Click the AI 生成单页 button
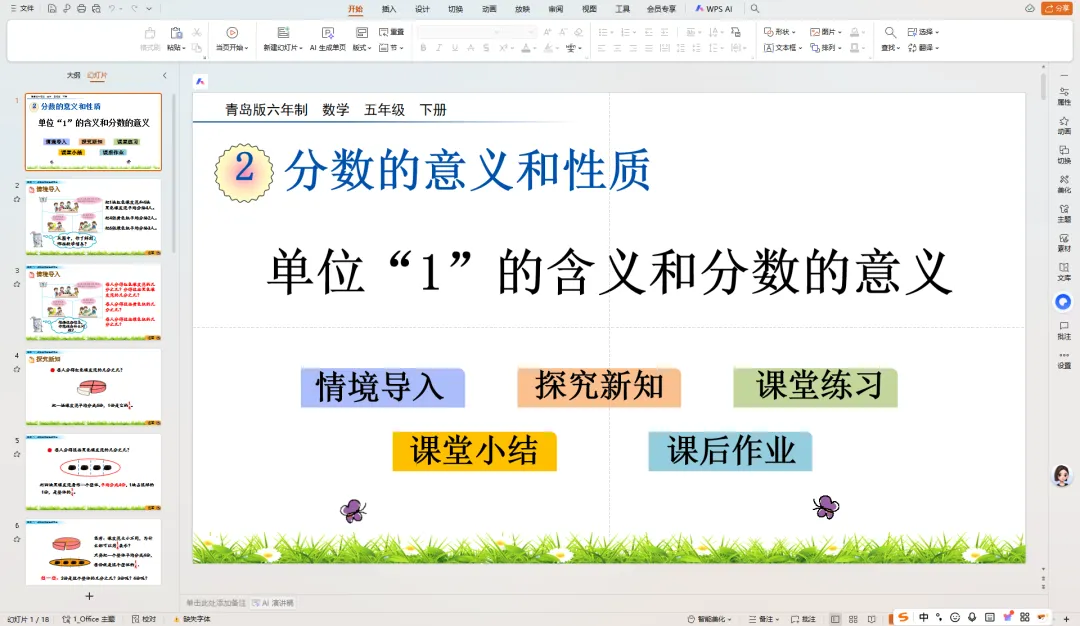This screenshot has height=626, width=1080. 328,39
